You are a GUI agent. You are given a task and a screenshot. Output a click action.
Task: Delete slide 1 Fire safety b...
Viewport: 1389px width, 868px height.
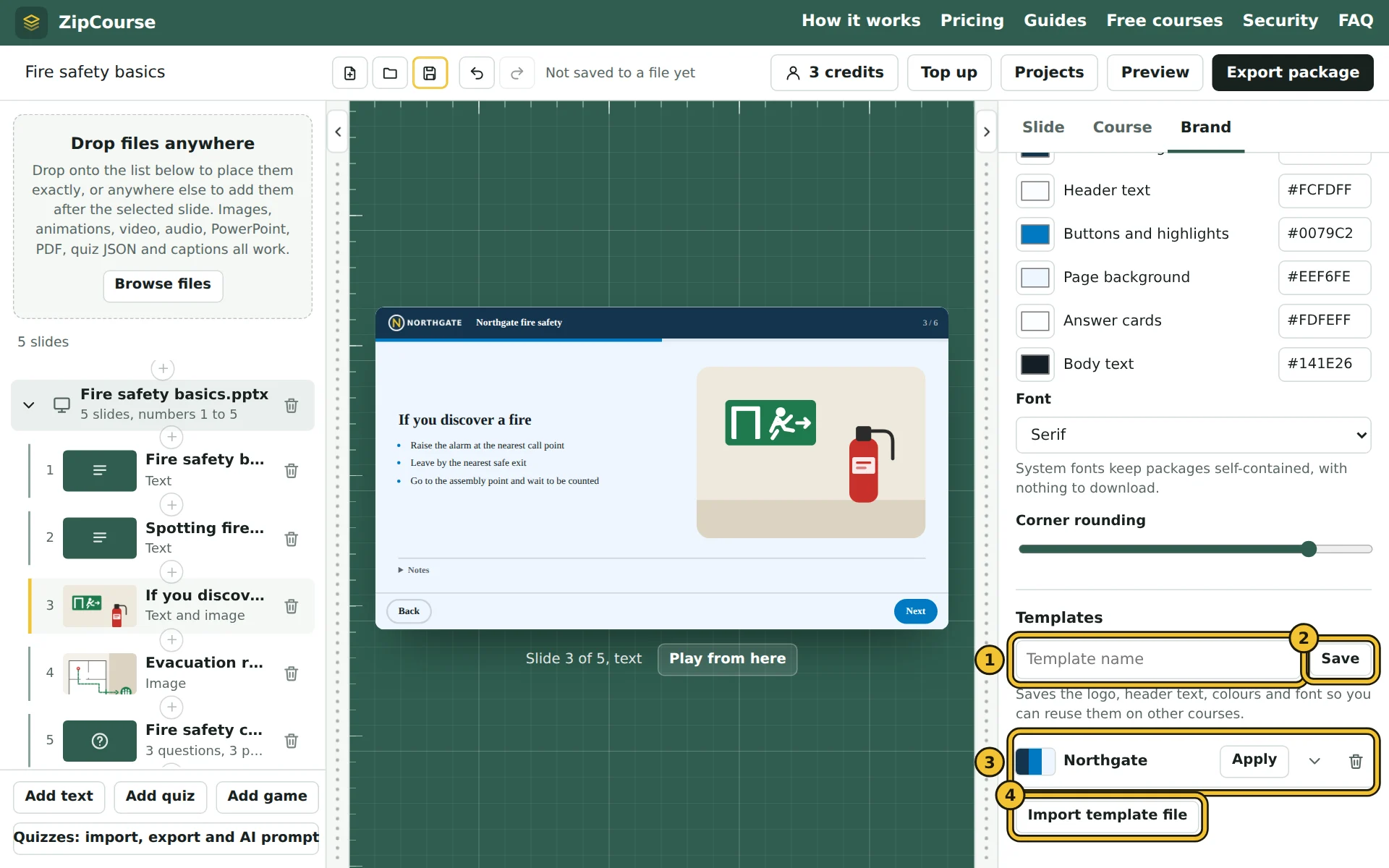292,471
